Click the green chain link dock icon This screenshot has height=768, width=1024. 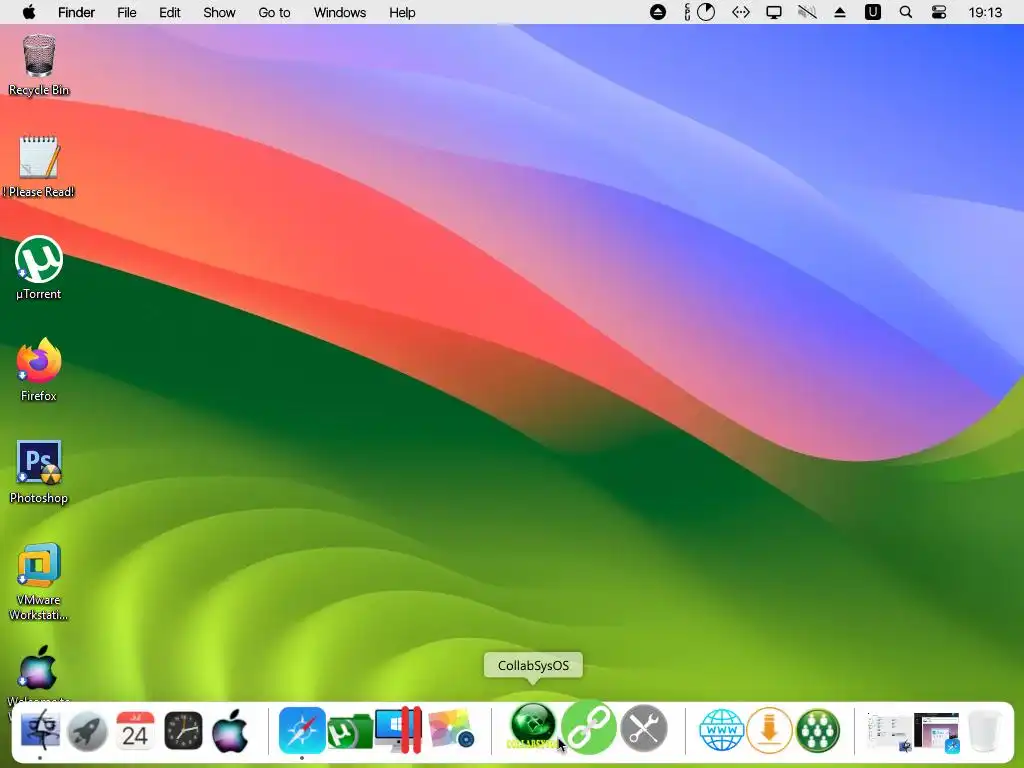coord(588,728)
